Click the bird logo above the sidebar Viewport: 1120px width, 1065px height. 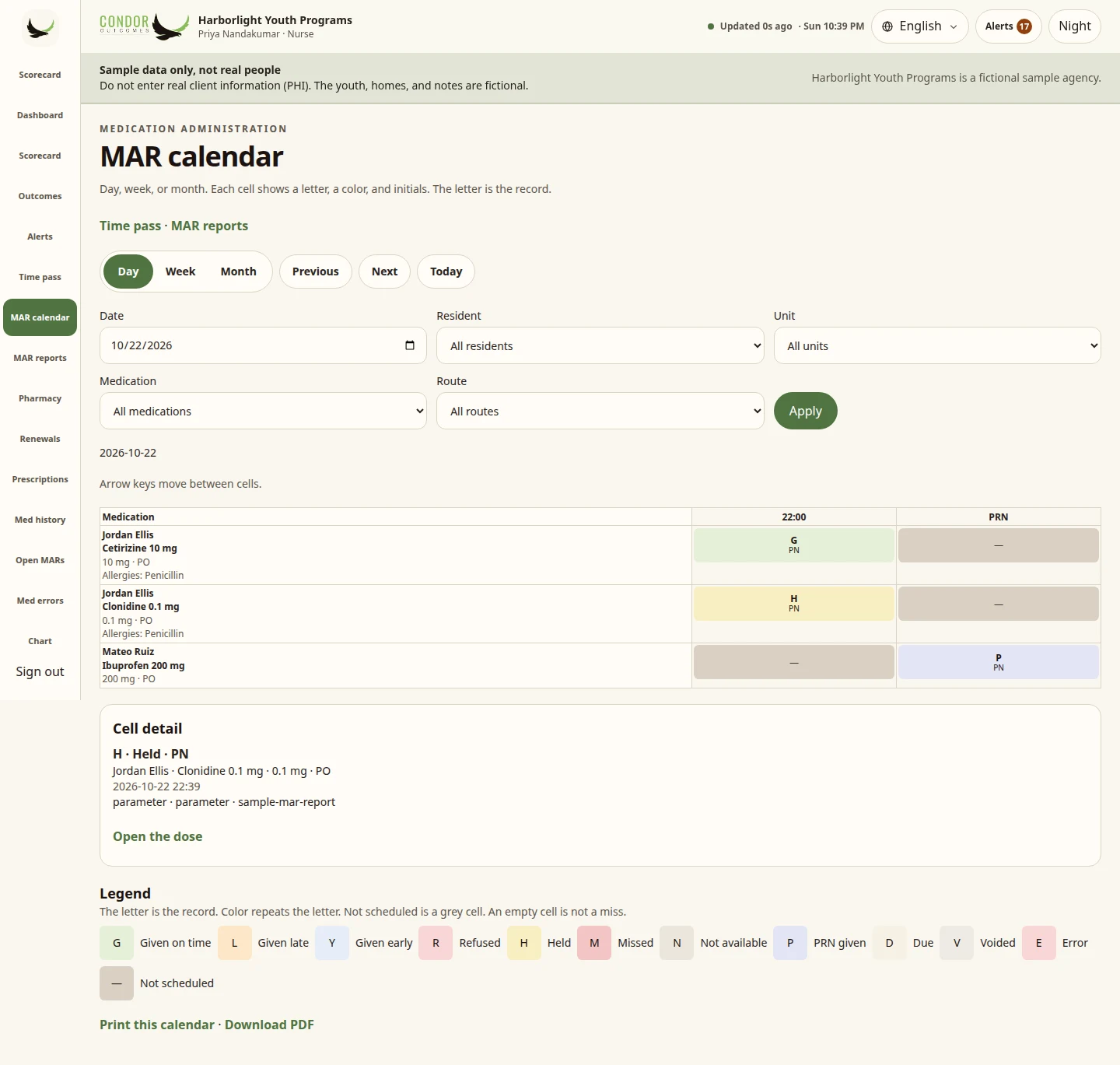(40, 28)
